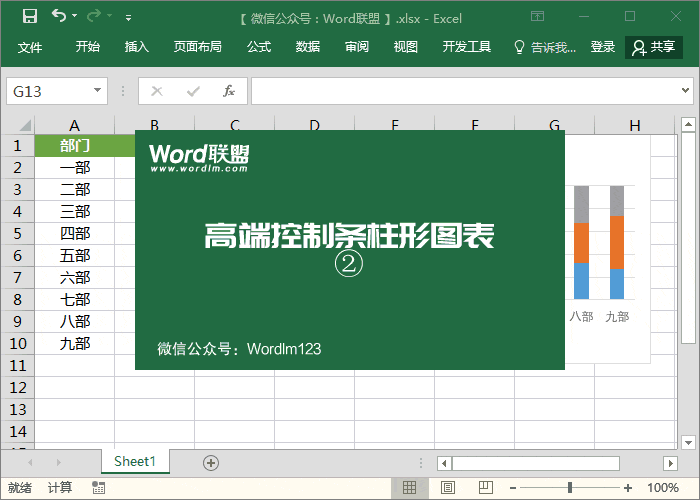Click the 登录 sign-in link
The width and height of the screenshot is (700, 500).
click(603, 47)
